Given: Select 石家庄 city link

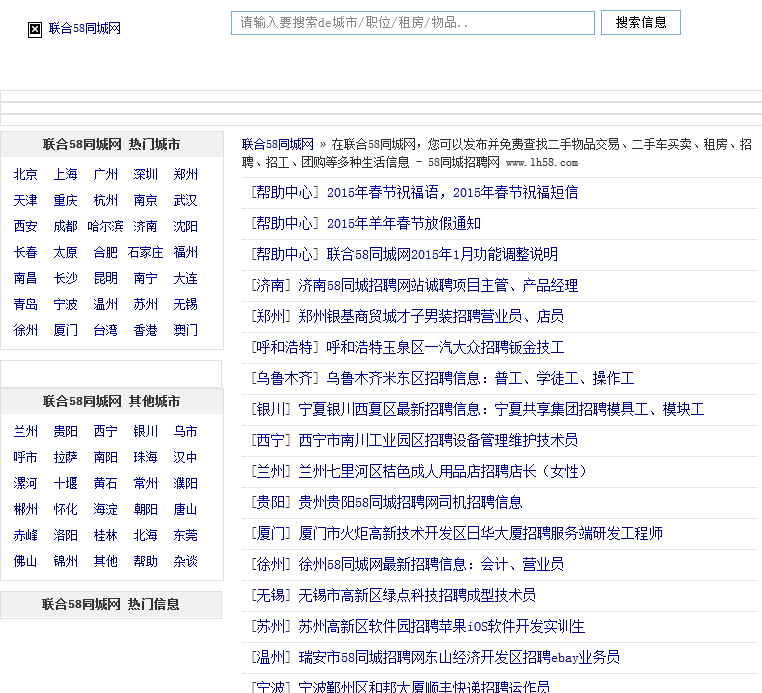Looking at the screenshot, I should click(x=145, y=252).
